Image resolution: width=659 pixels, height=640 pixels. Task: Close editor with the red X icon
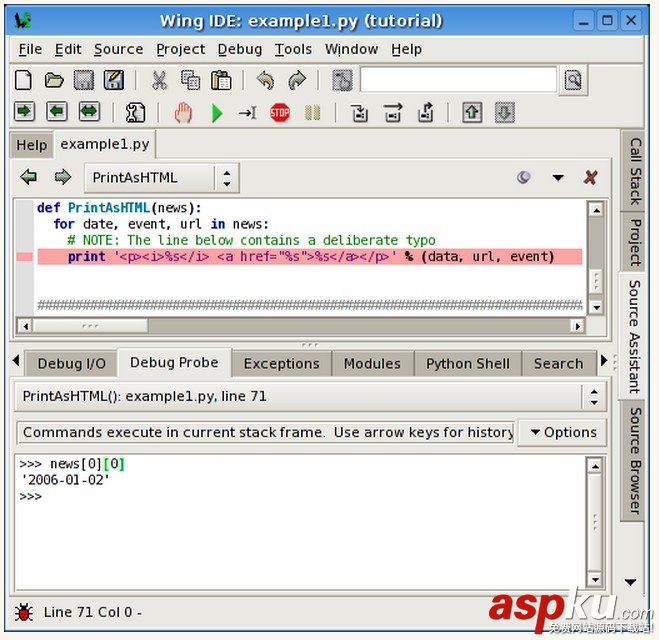[590, 178]
